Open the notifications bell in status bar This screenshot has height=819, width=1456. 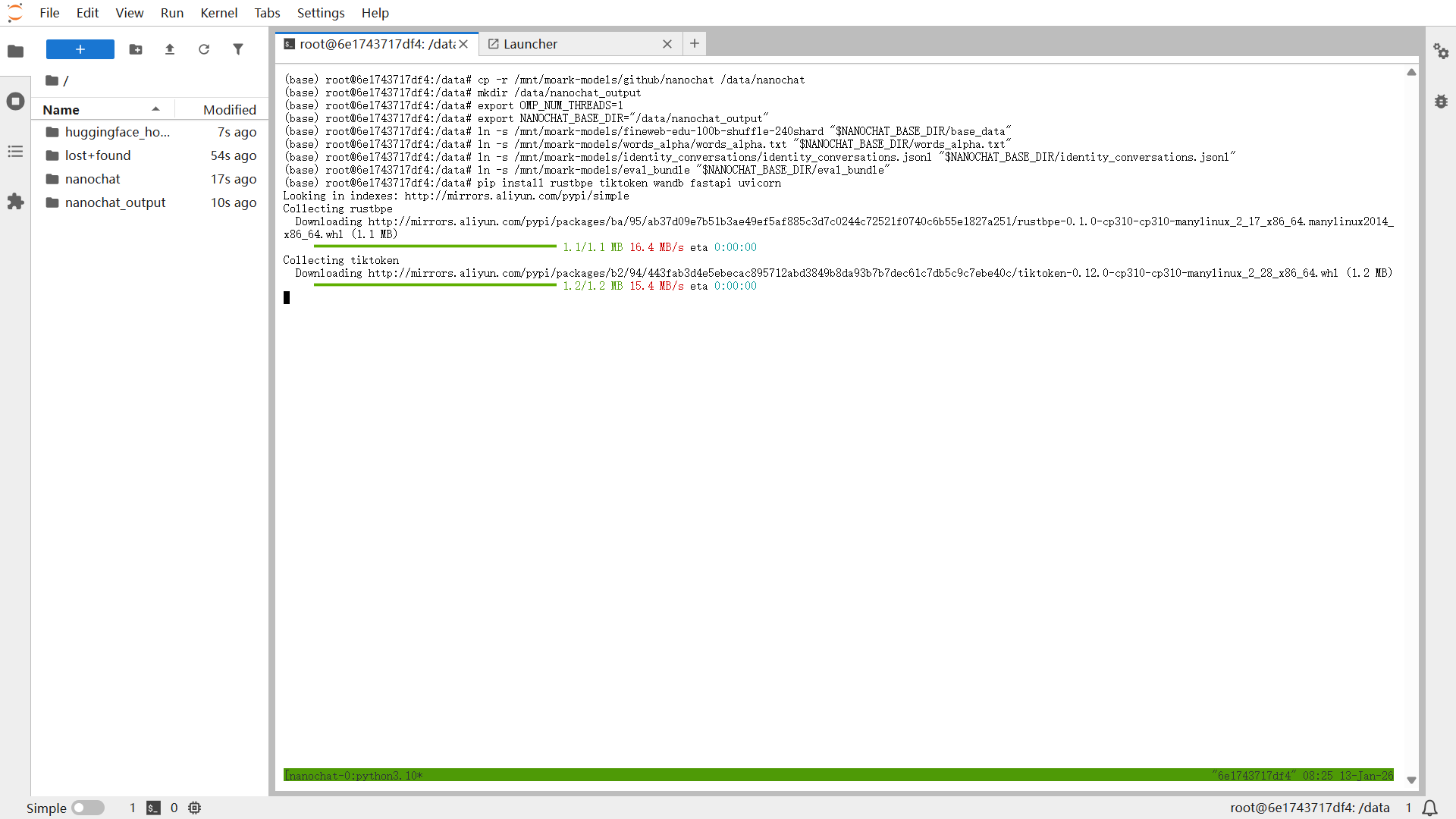click(x=1429, y=808)
